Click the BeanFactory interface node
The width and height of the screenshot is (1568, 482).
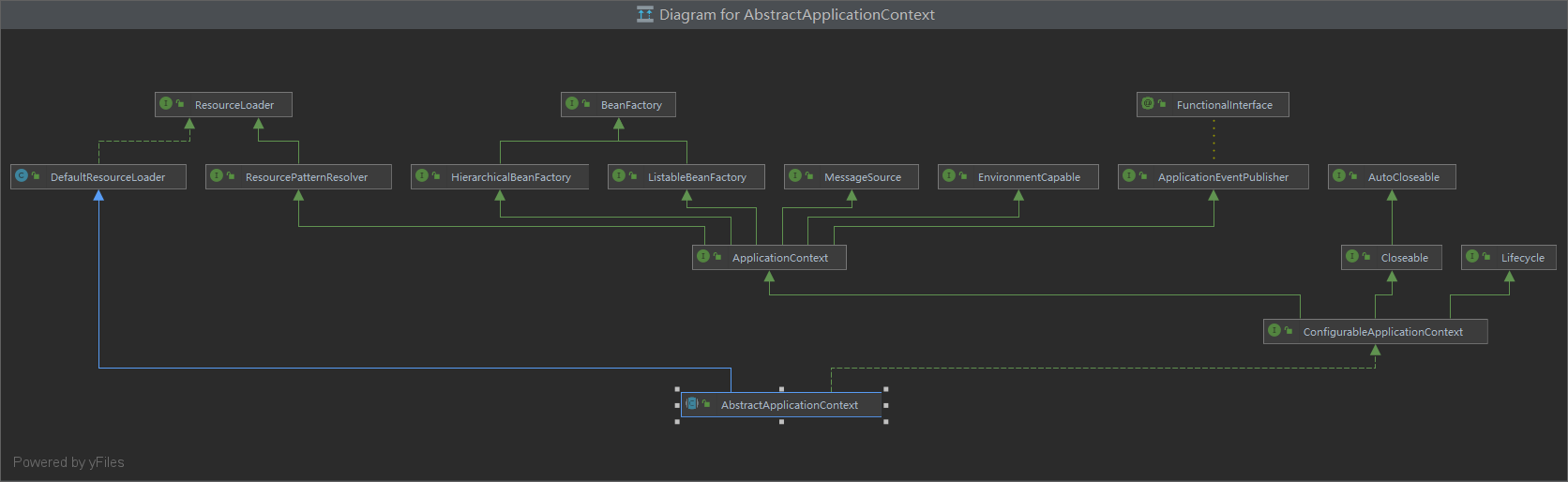(618, 104)
